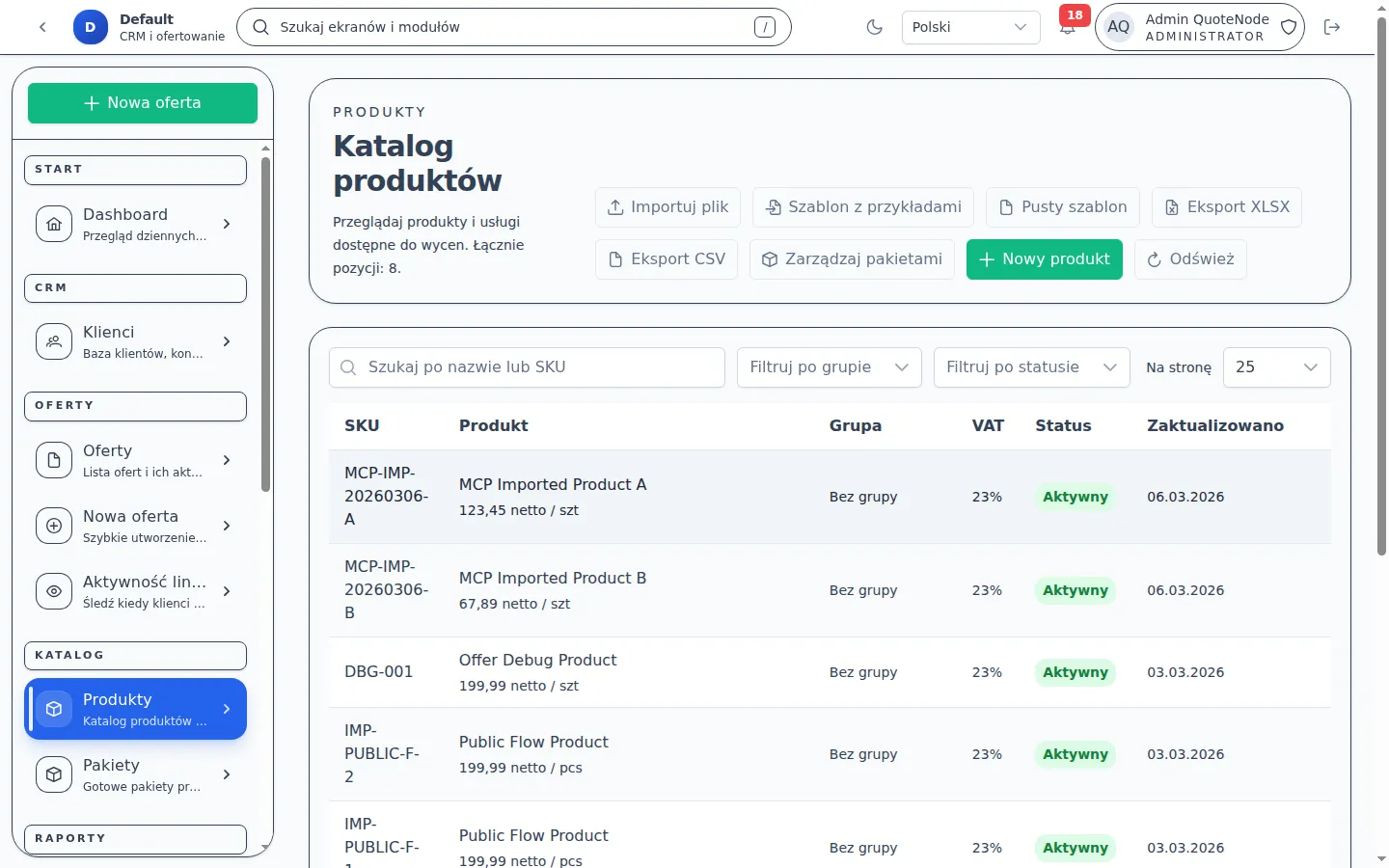
Task: Toggle dark mode with the moon icon
Action: click(874, 27)
